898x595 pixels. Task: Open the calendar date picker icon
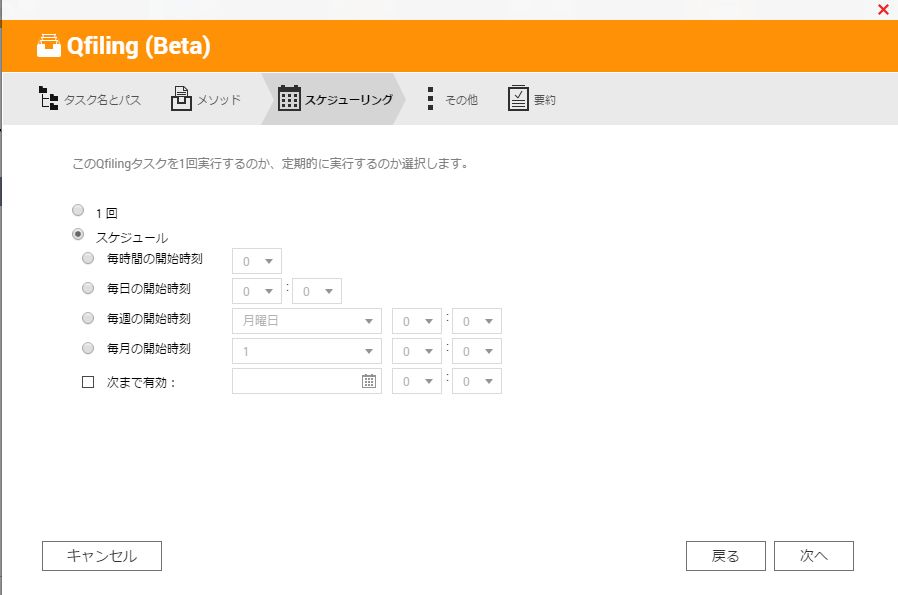tap(369, 381)
